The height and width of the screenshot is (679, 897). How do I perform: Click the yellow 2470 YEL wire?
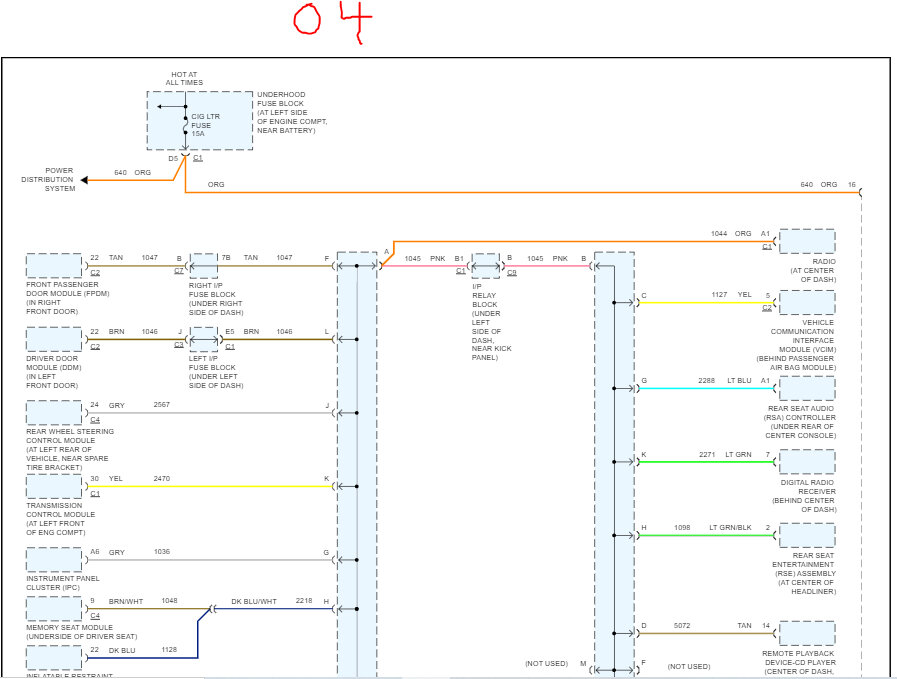[210, 486]
